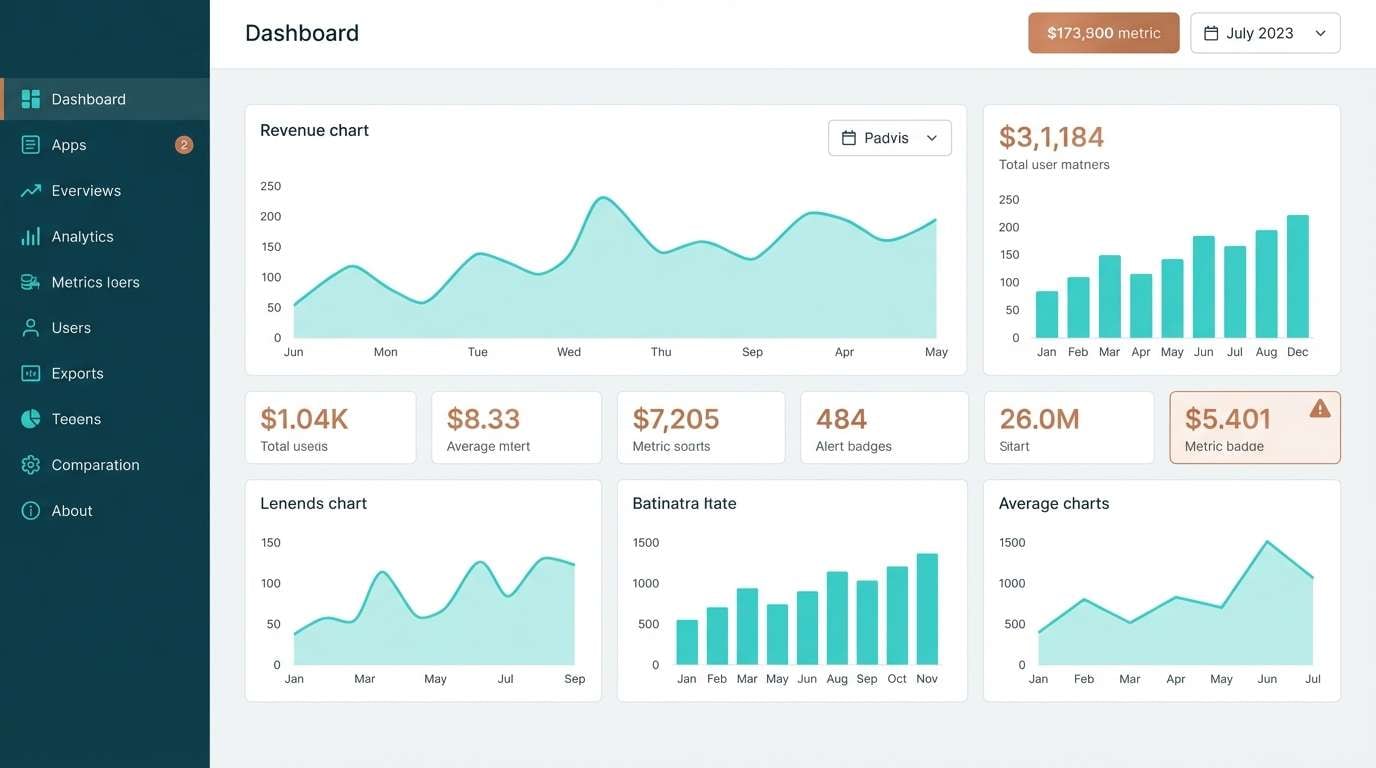Switch to the Dashboard sidebar item
Screen dimensions: 1376x768
pyautogui.click(x=88, y=99)
